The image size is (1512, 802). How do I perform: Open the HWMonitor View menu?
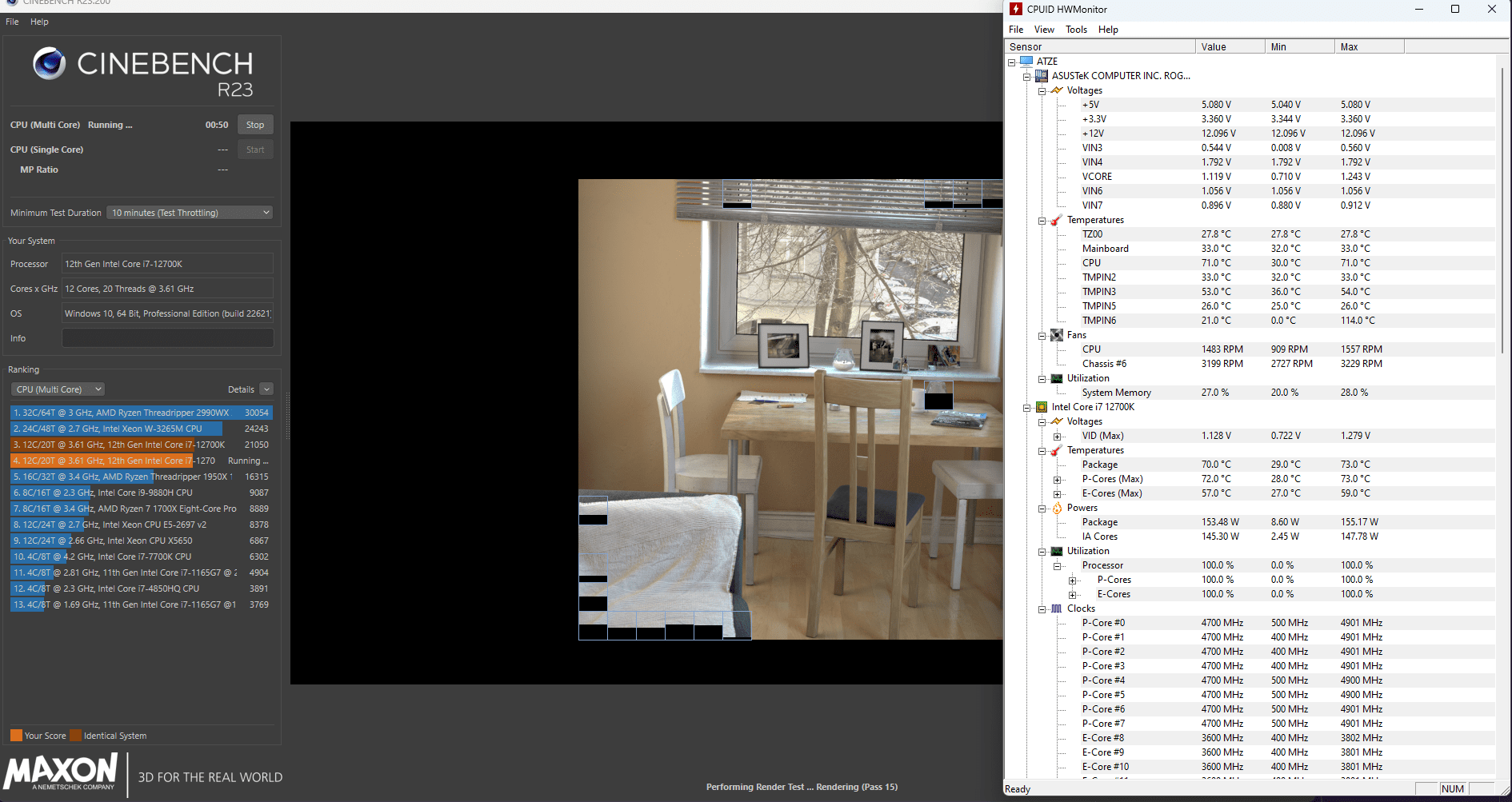coord(1044,30)
